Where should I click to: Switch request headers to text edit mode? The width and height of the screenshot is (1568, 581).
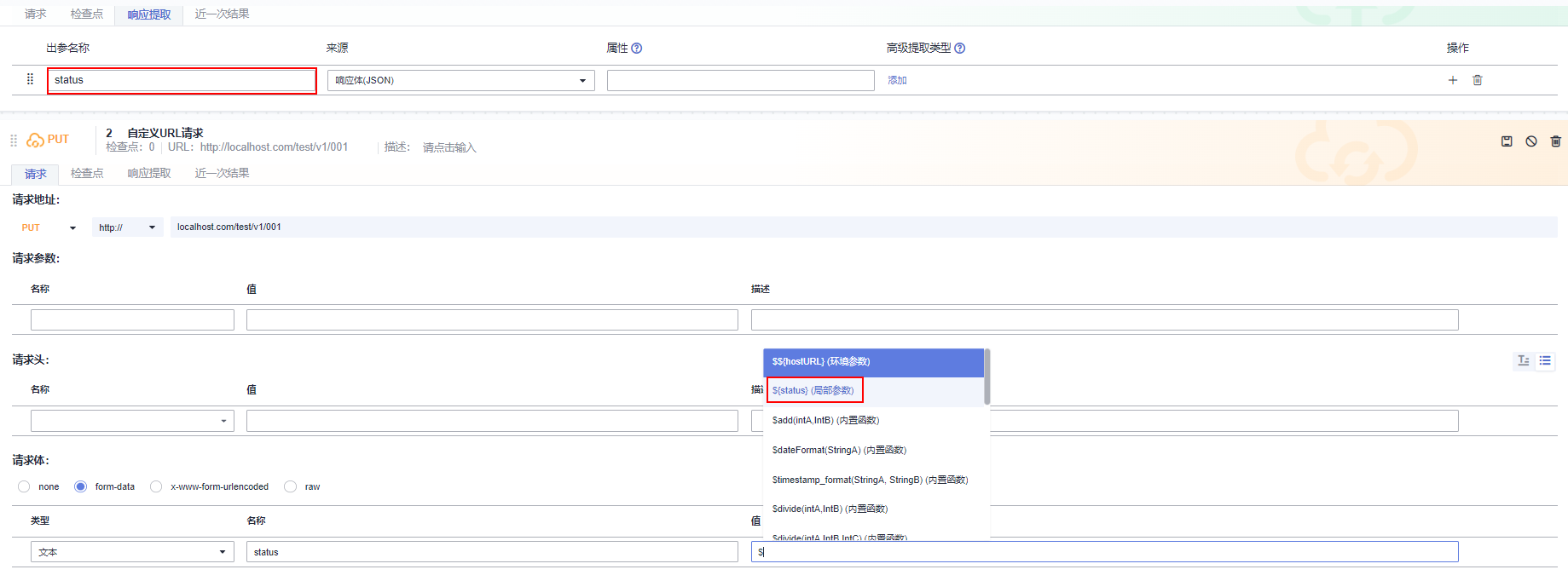click(1524, 360)
